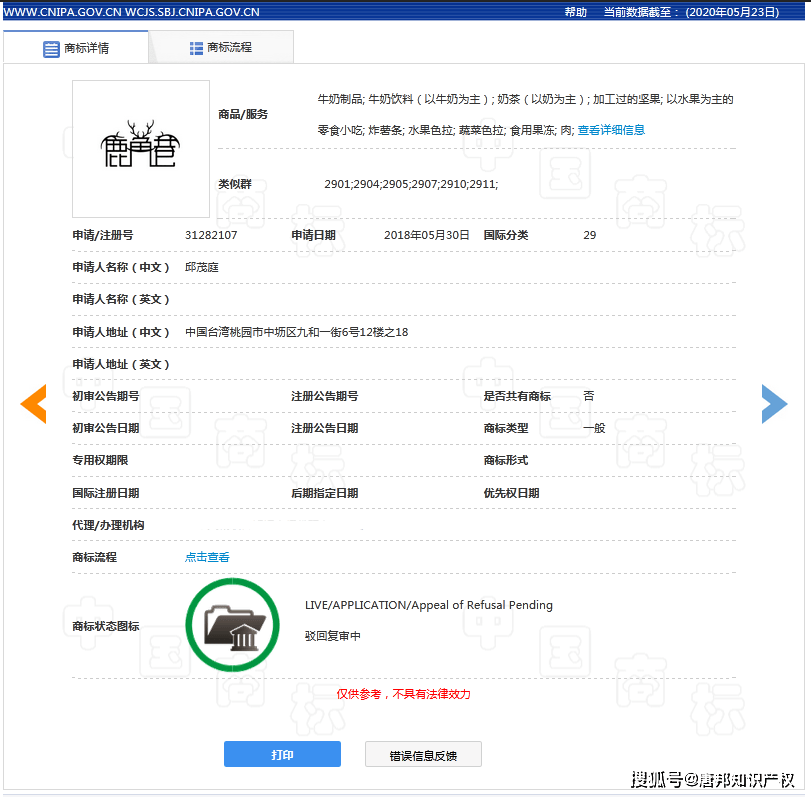Click the similar group codes 2901;2904 text

(410, 184)
